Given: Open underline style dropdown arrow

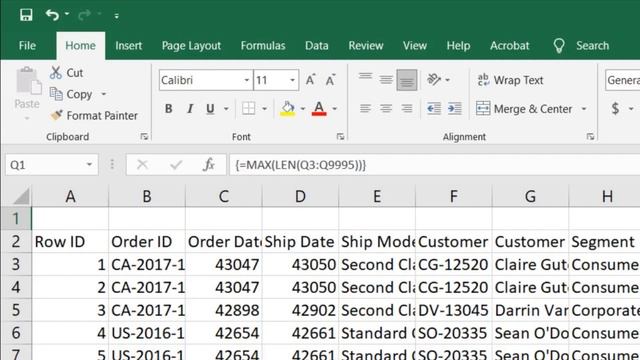Looking at the screenshot, I should coord(226,109).
